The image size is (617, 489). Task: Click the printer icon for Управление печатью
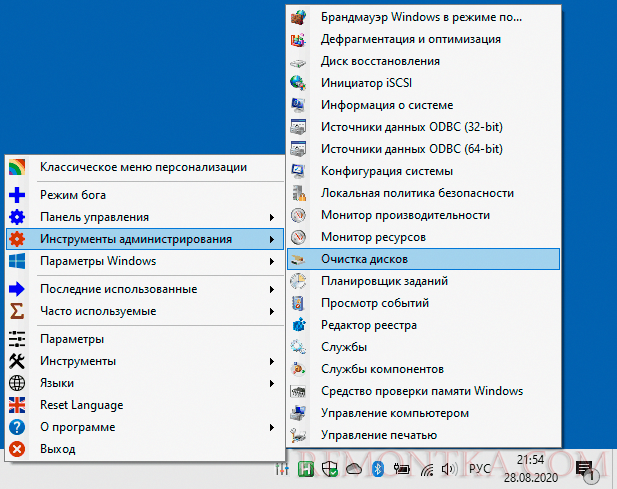coord(298,435)
